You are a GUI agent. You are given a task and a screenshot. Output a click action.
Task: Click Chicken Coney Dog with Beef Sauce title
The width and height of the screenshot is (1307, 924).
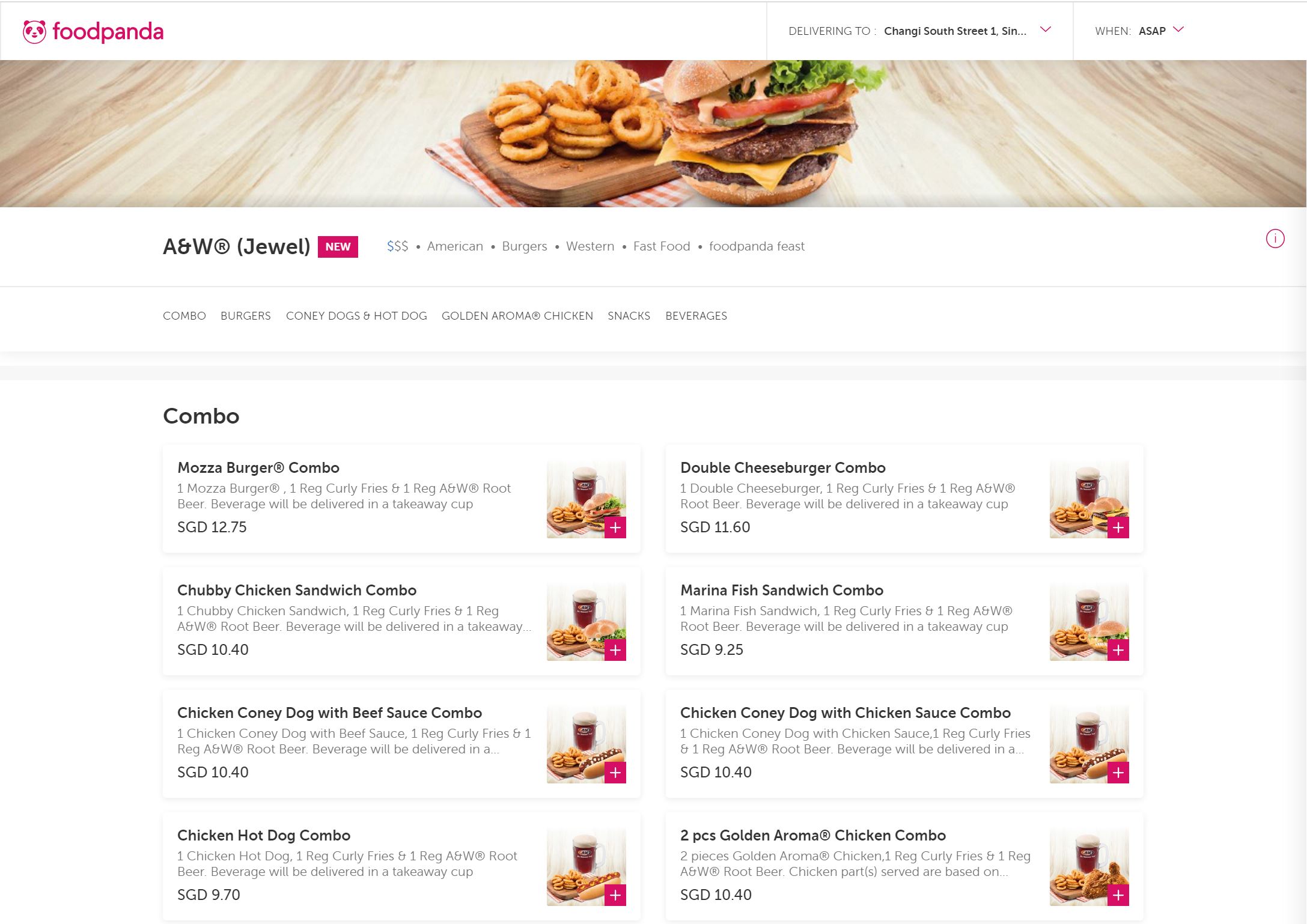[x=329, y=713]
